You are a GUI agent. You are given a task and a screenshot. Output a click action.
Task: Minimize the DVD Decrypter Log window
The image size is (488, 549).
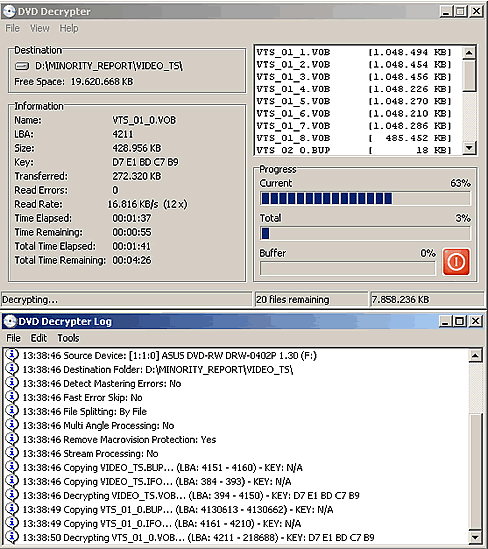(x=446, y=321)
